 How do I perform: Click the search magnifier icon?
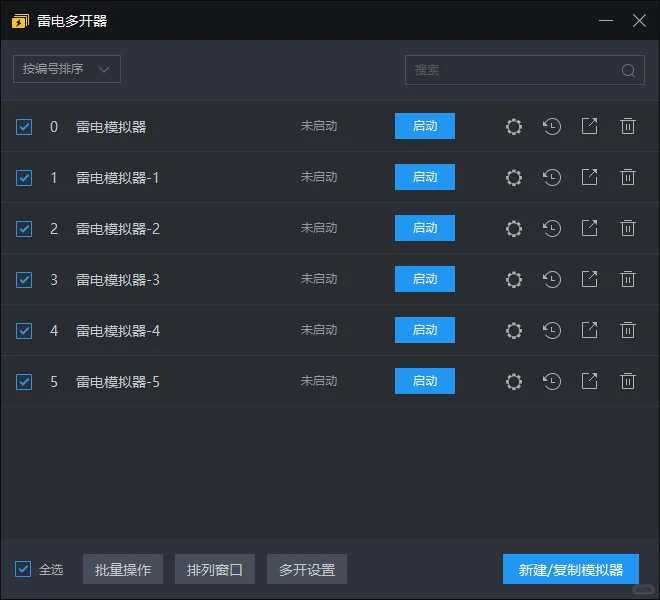(x=628, y=70)
